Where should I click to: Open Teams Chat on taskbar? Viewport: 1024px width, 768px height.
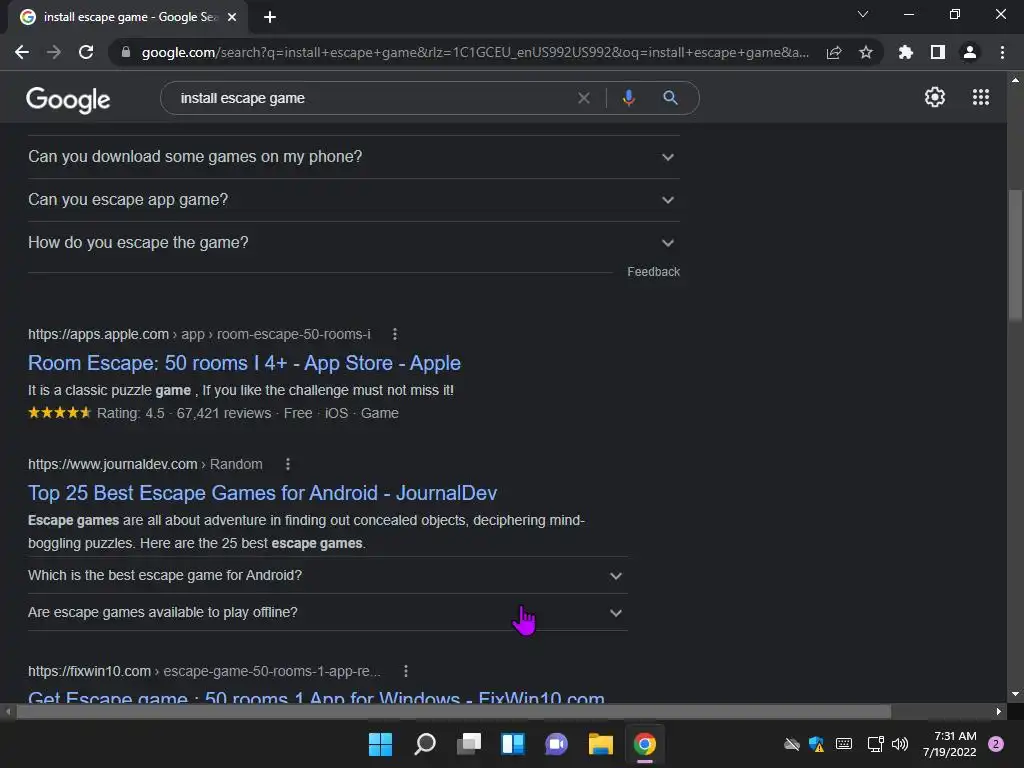point(556,744)
